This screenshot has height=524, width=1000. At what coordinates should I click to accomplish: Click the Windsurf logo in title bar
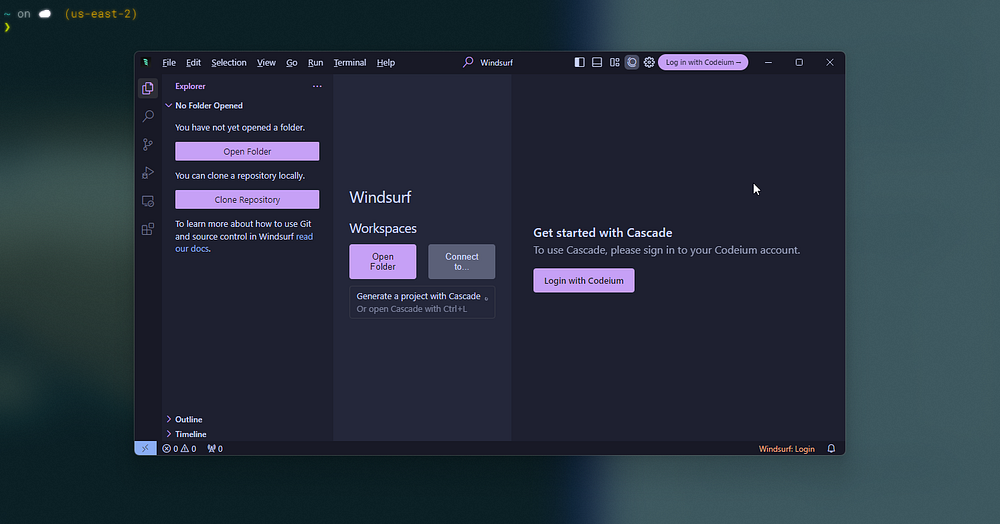(x=145, y=62)
